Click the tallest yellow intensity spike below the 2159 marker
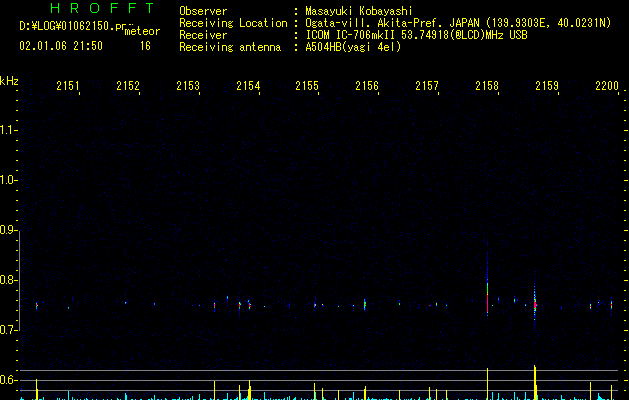629x400 pixels. 535,382
